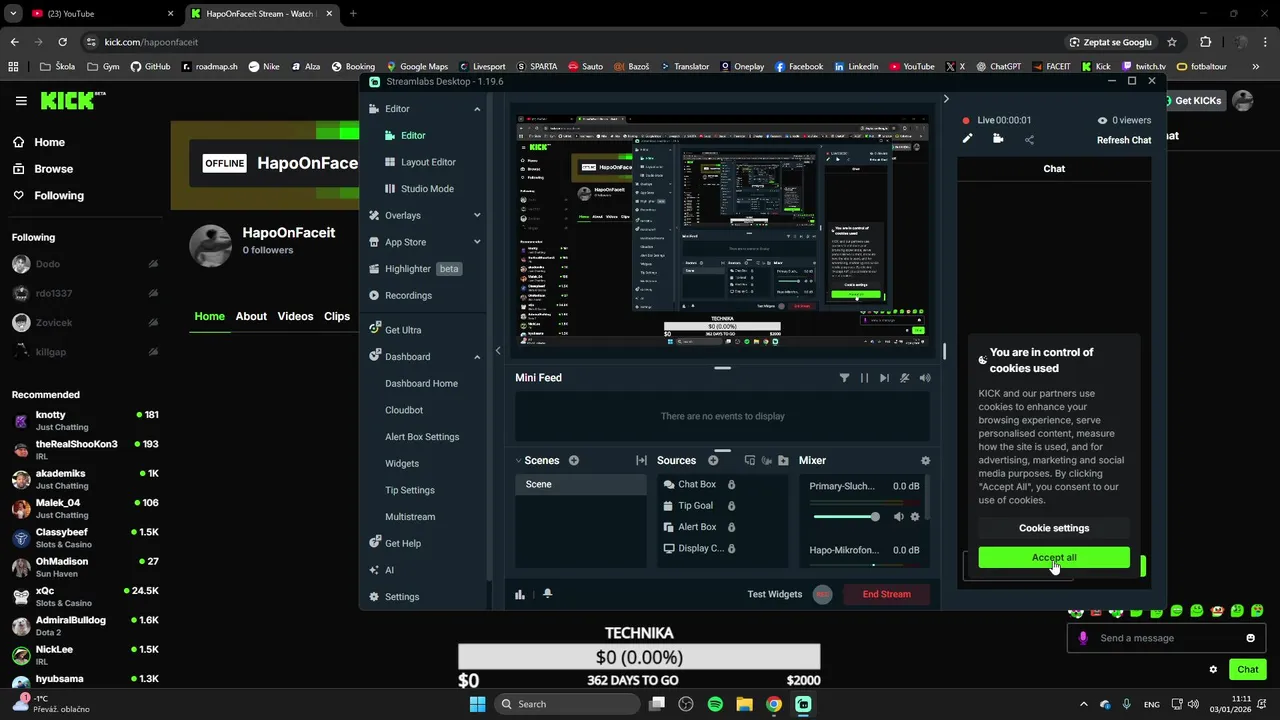Viewport: 1280px width, 720px height.
Task: Toggle Mini Feed sound with the speaker icon
Action: pos(924,378)
